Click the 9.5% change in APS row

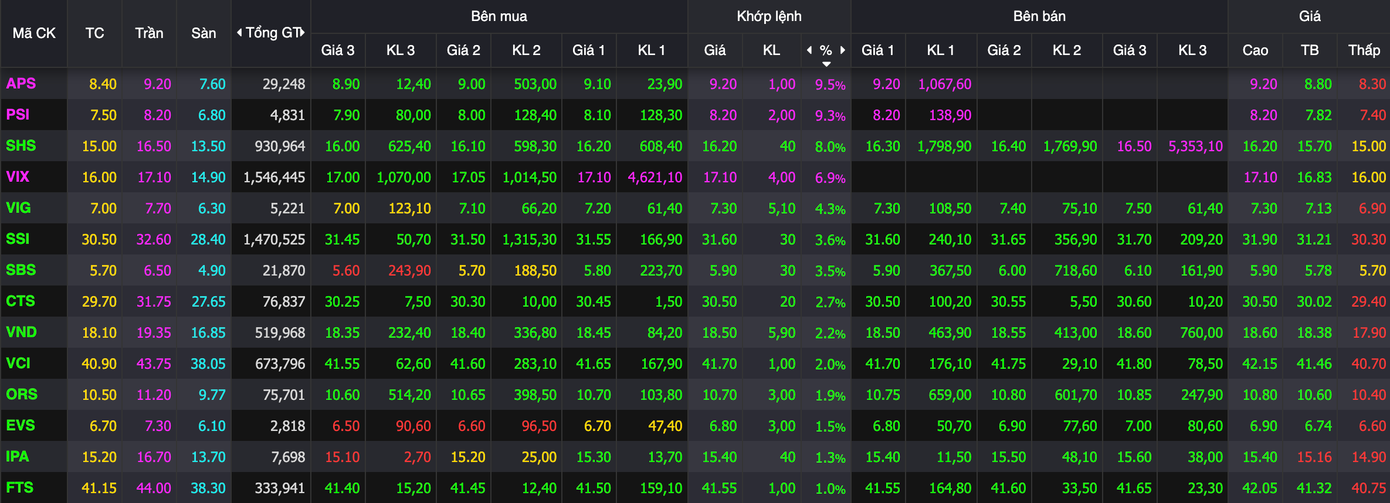pos(830,85)
